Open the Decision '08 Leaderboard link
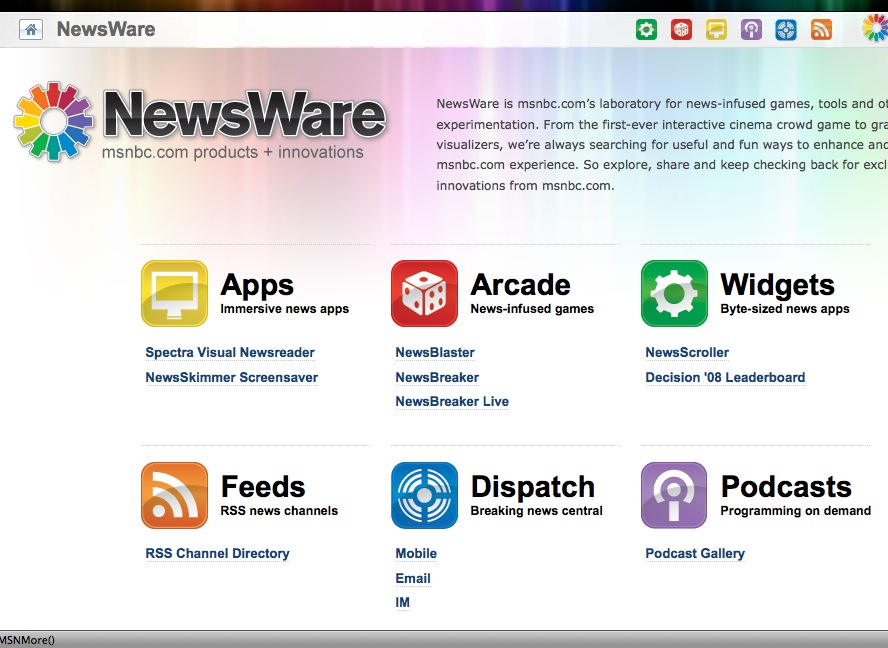The image size is (888, 648). click(x=725, y=377)
